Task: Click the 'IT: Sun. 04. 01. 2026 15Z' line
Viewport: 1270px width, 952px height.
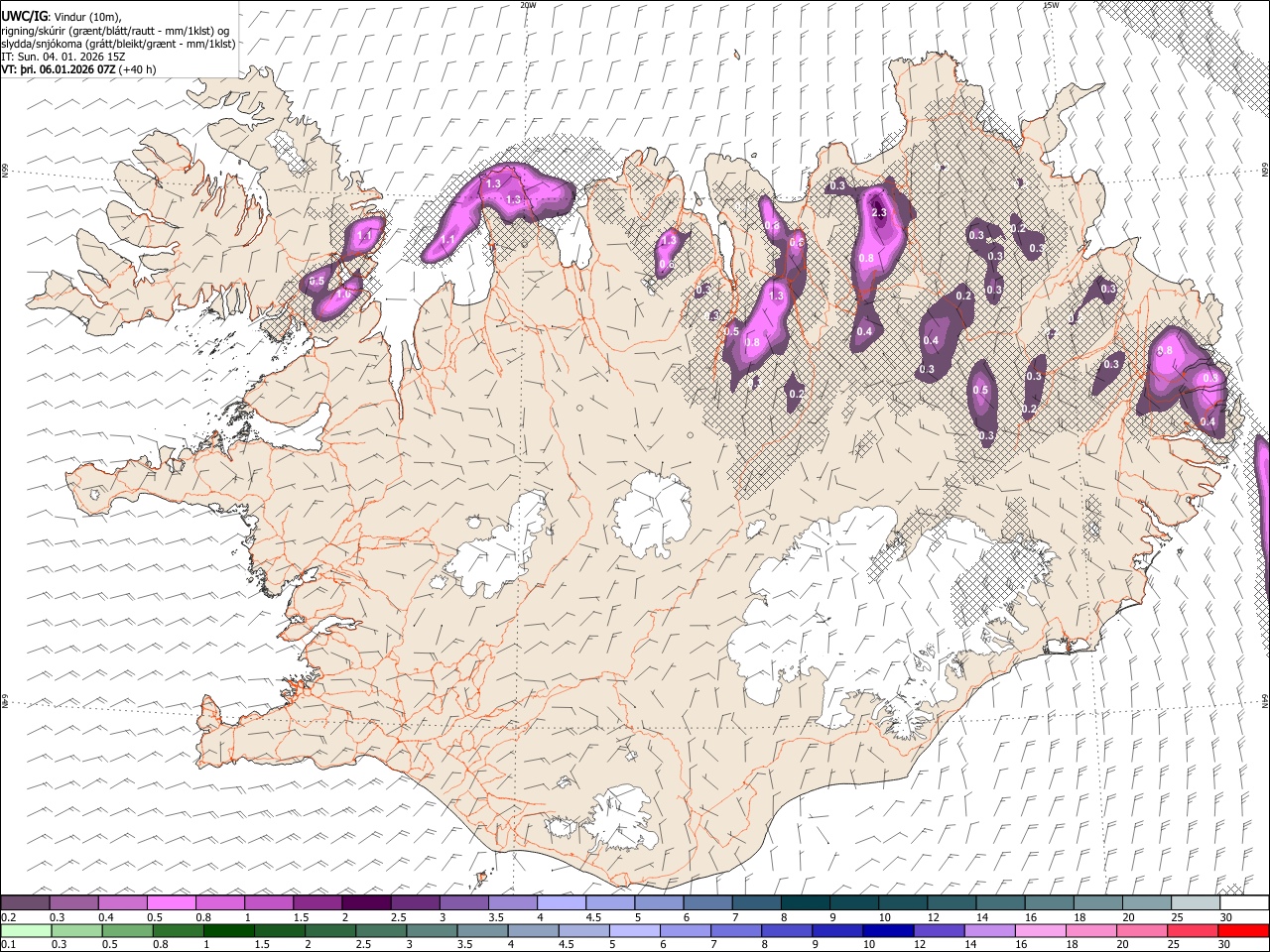Action: tap(63, 57)
